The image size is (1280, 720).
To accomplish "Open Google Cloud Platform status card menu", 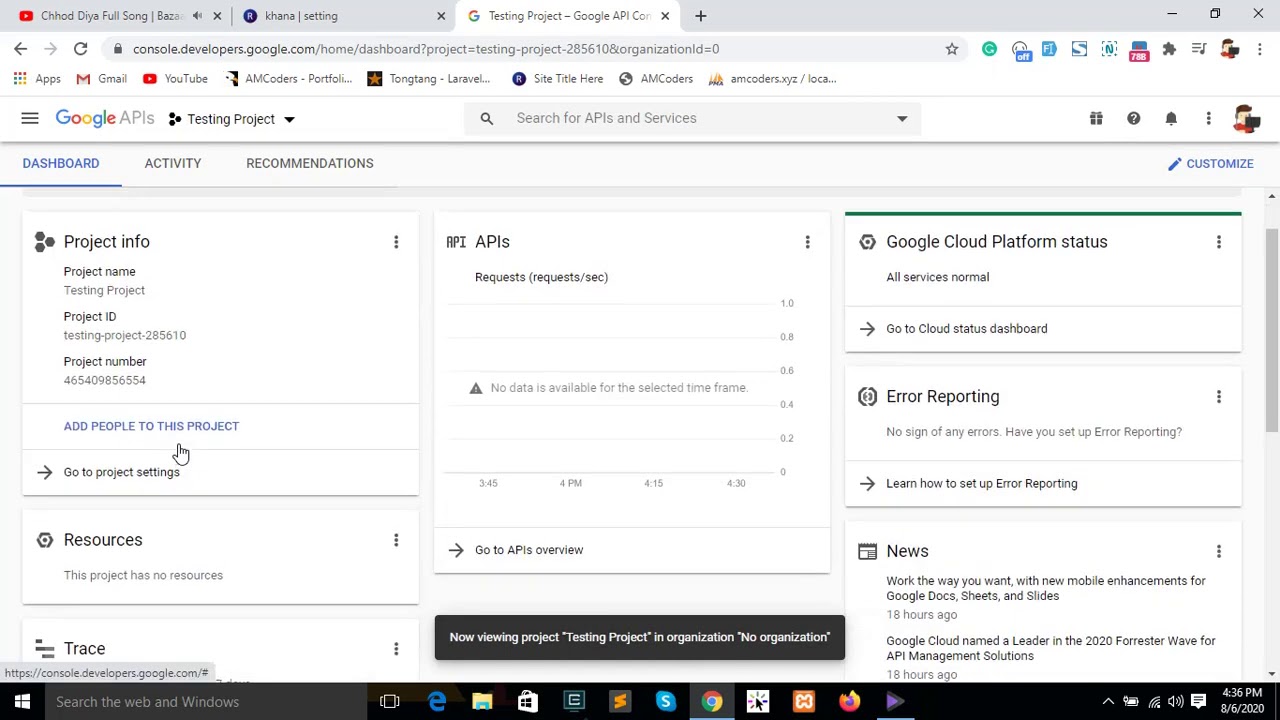I will click(1218, 242).
